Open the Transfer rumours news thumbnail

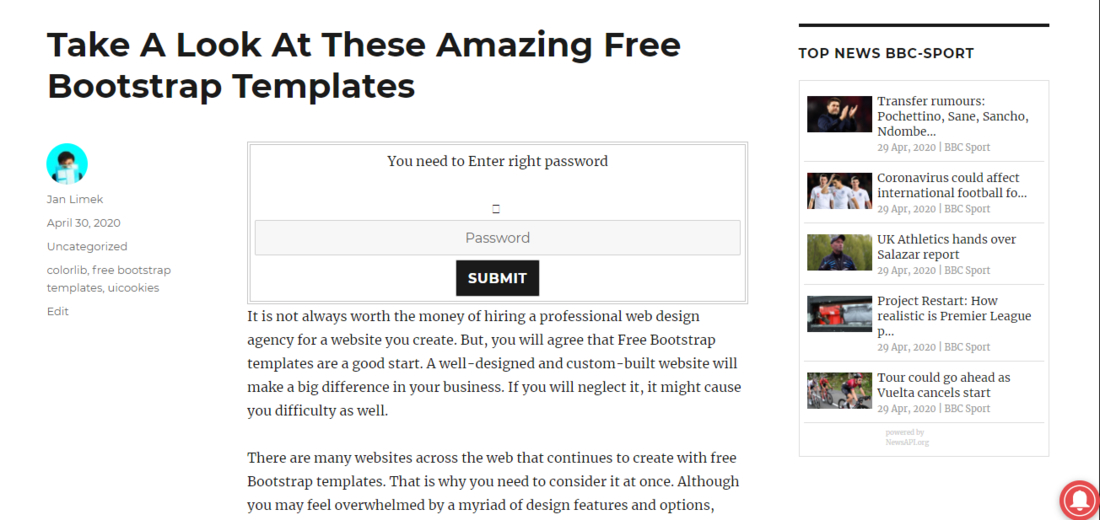[840, 114]
